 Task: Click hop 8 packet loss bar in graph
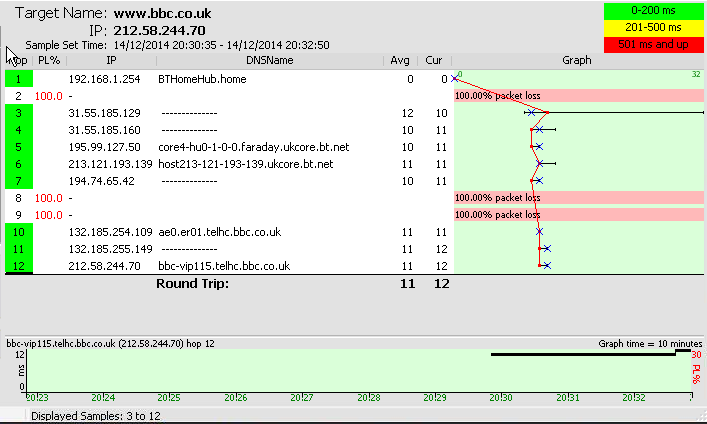(578, 198)
